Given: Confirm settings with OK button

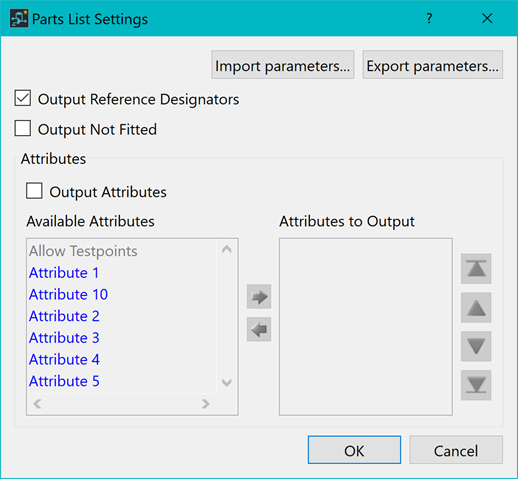Looking at the screenshot, I should click(x=354, y=450).
